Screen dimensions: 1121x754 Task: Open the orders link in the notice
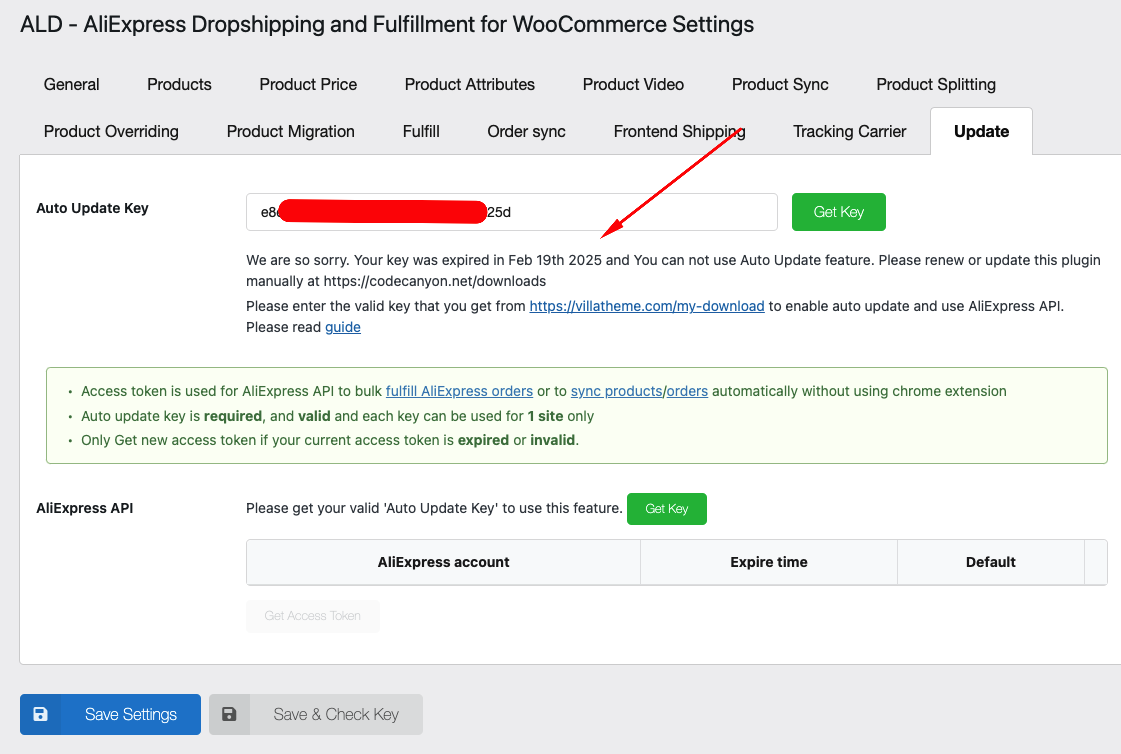click(x=688, y=391)
